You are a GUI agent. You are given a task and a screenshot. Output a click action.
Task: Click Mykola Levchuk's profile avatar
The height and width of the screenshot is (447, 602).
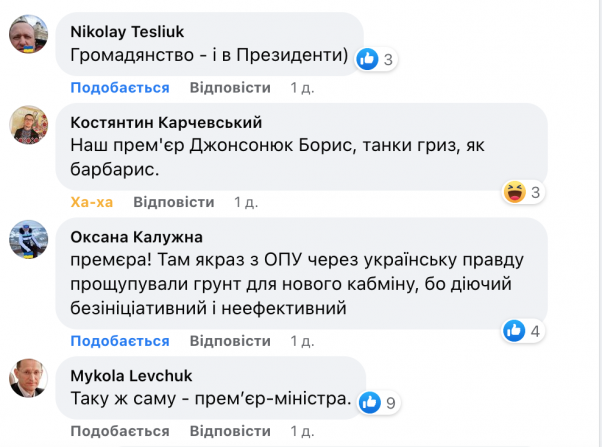coord(26,378)
